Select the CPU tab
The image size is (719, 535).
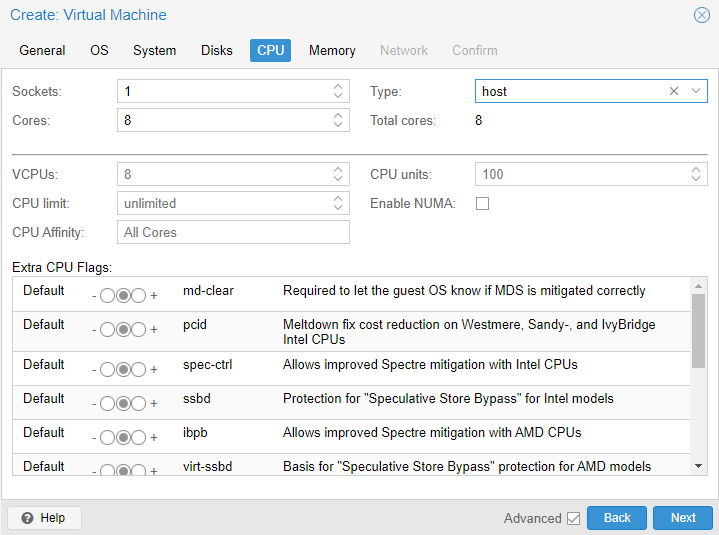click(271, 50)
